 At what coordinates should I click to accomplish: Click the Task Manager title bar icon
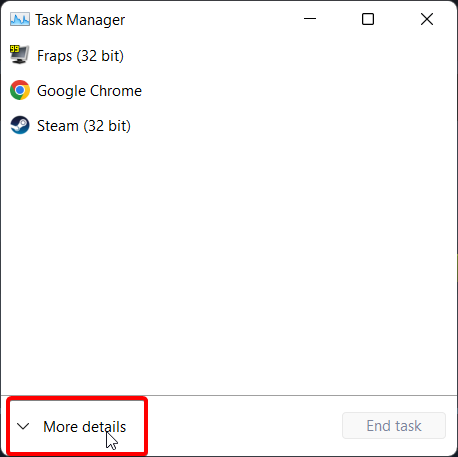click(x=20, y=19)
